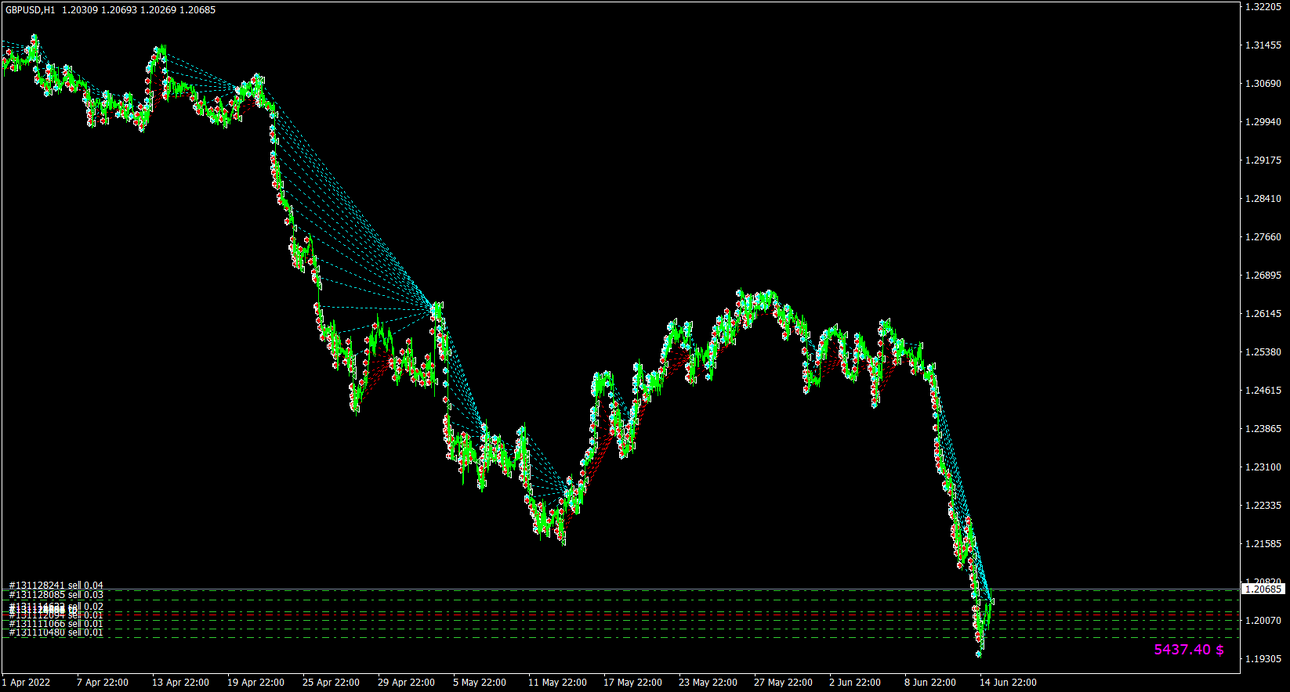Click the 11 May 22:00 time label

pos(556,683)
